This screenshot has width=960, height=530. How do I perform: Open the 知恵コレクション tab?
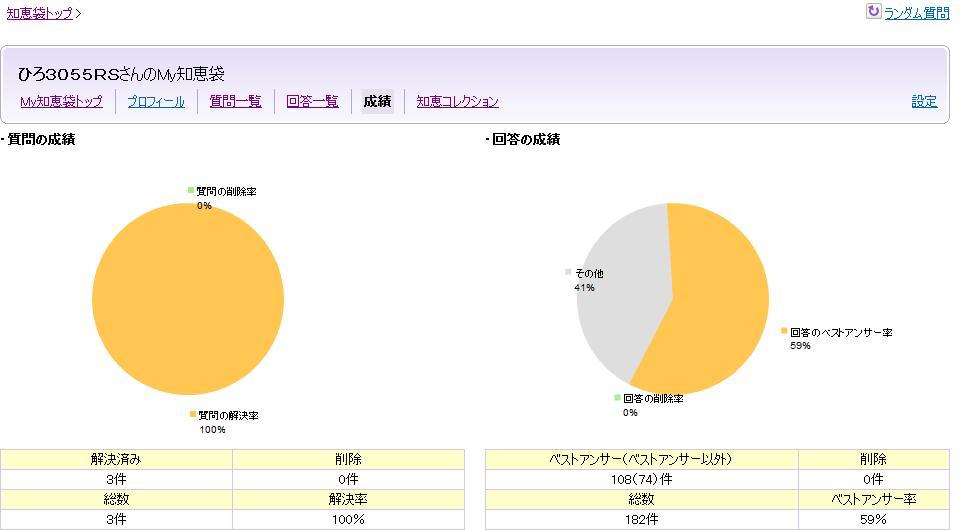(x=457, y=101)
